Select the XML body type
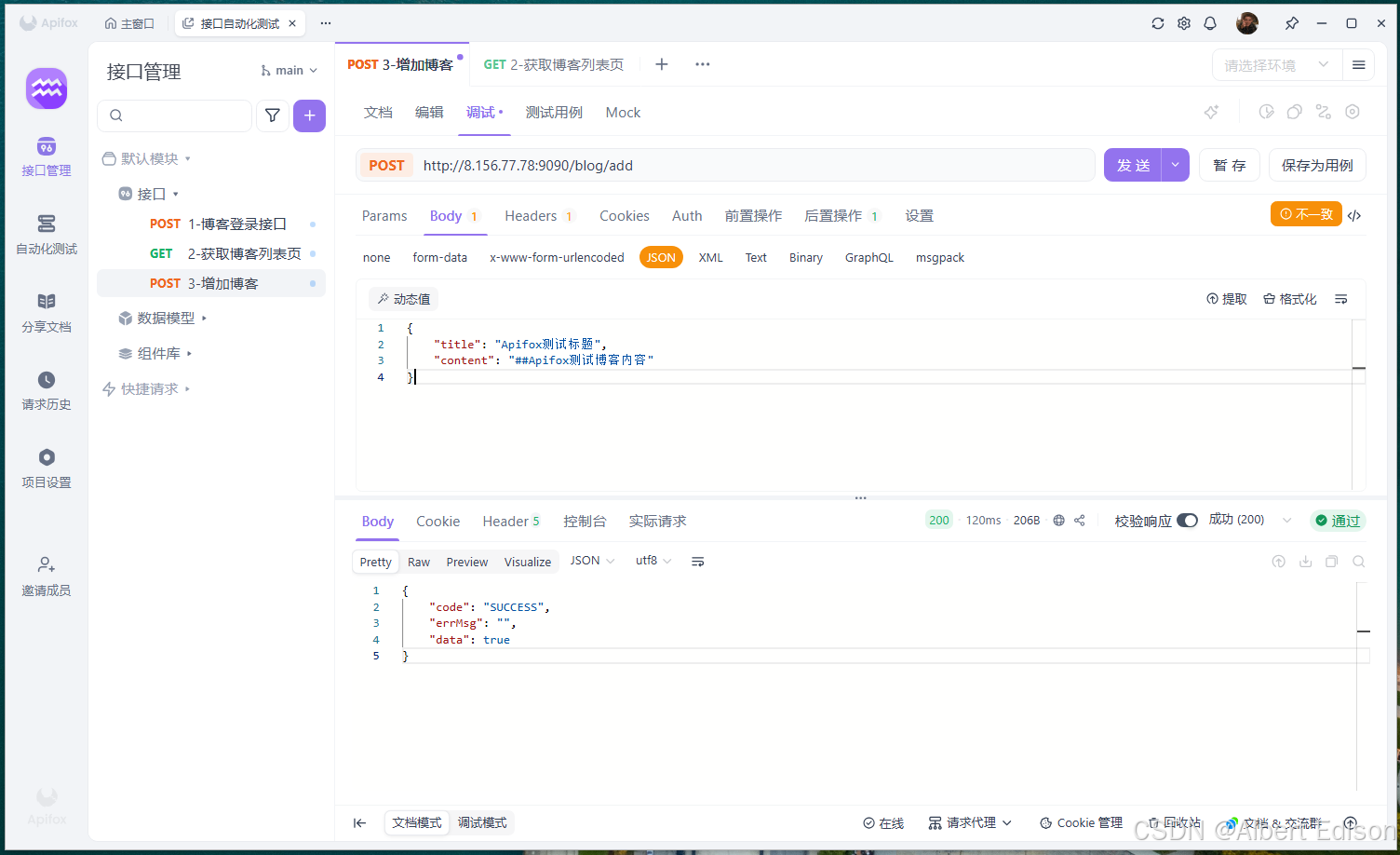The height and width of the screenshot is (855, 1400). (x=711, y=258)
